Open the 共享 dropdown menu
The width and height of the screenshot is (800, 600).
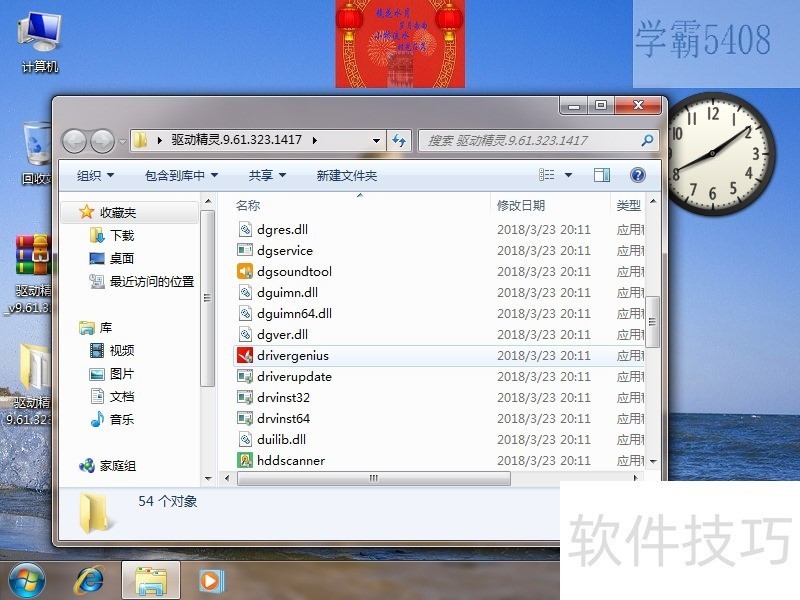click(267, 176)
